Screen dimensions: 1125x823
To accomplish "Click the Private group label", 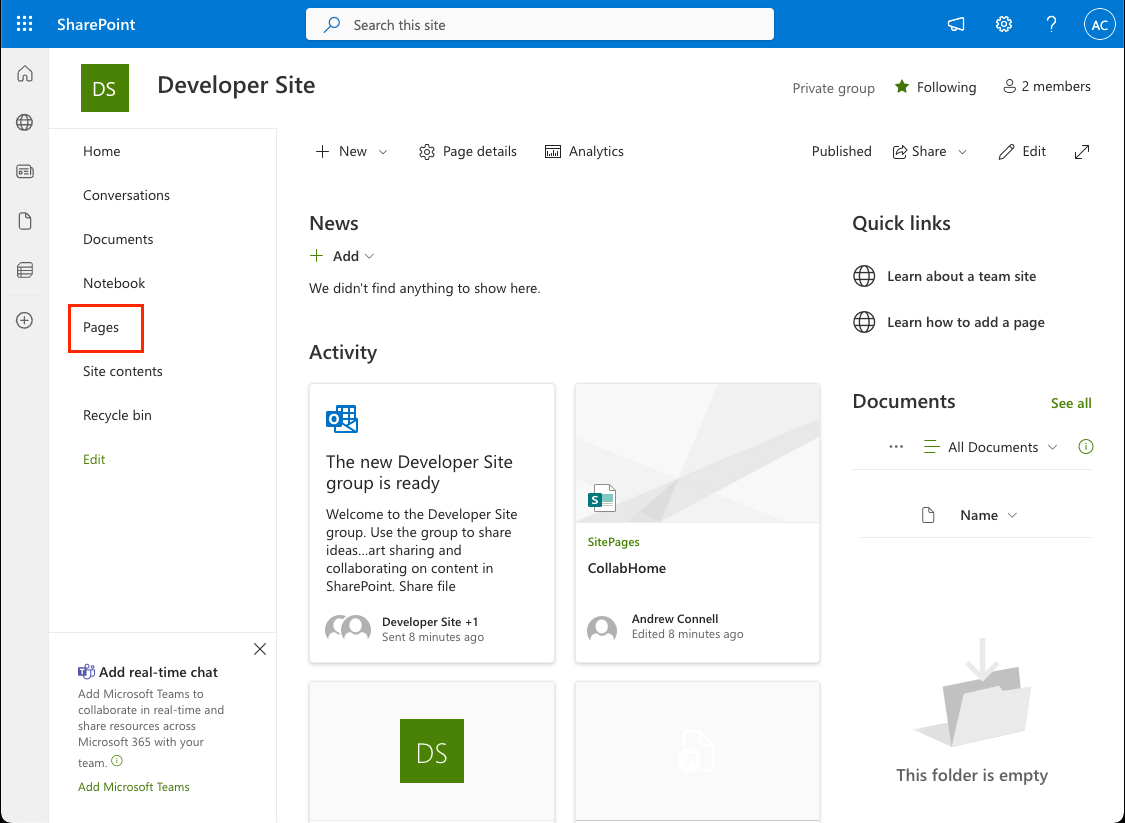I will 834,88.
